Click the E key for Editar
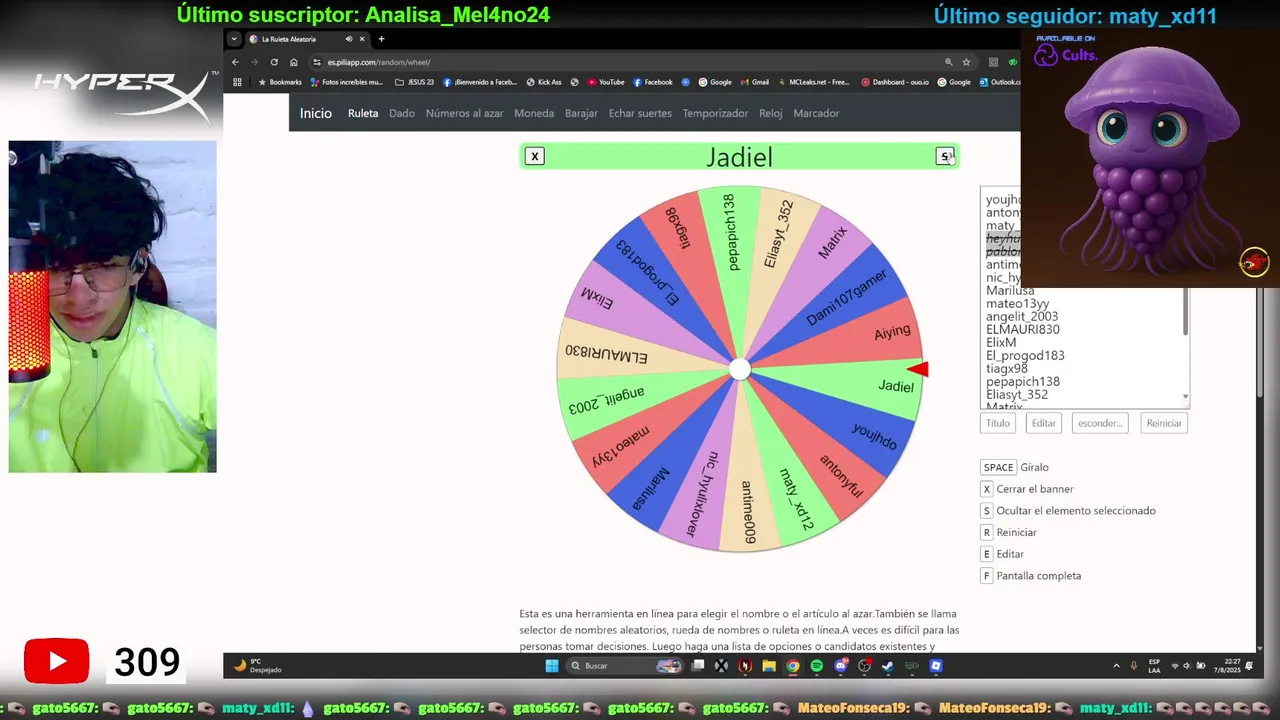 (986, 554)
